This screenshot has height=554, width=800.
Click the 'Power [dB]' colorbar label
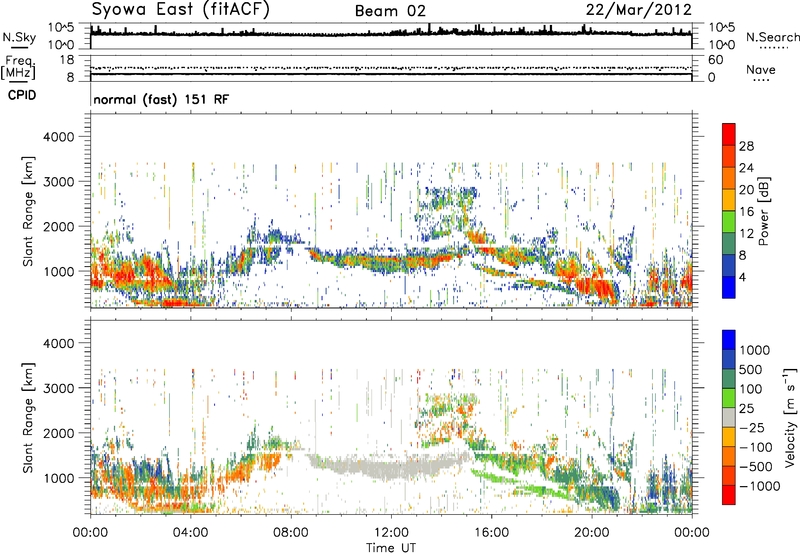click(763, 211)
